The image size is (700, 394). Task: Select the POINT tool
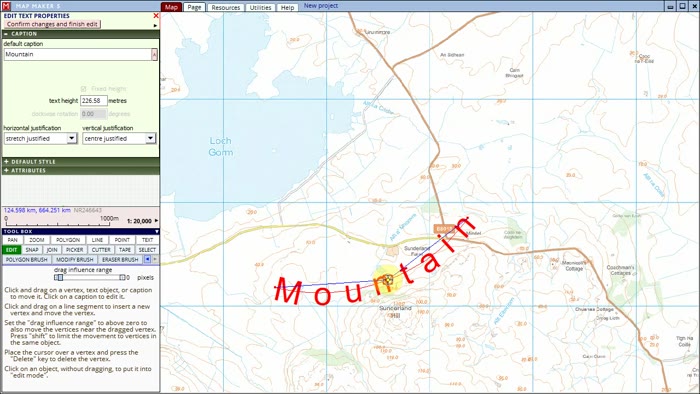coord(122,240)
